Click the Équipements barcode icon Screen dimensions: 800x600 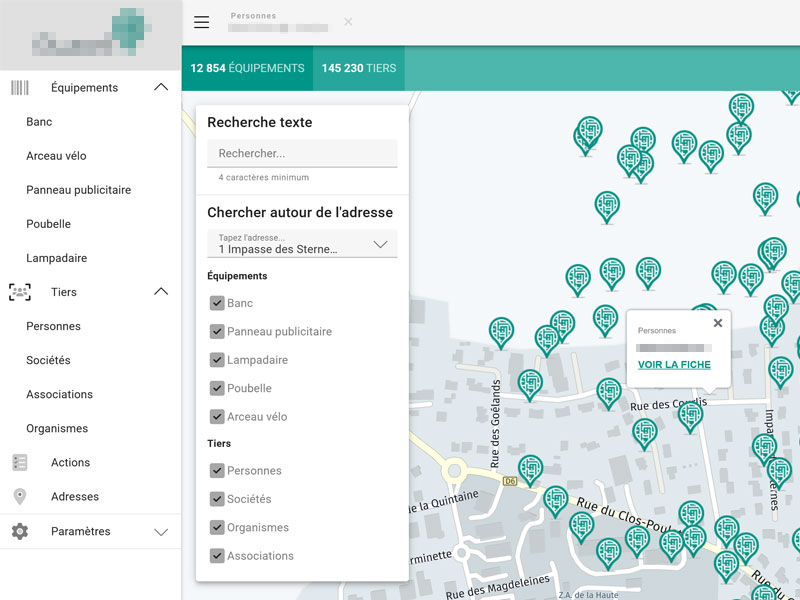point(20,88)
